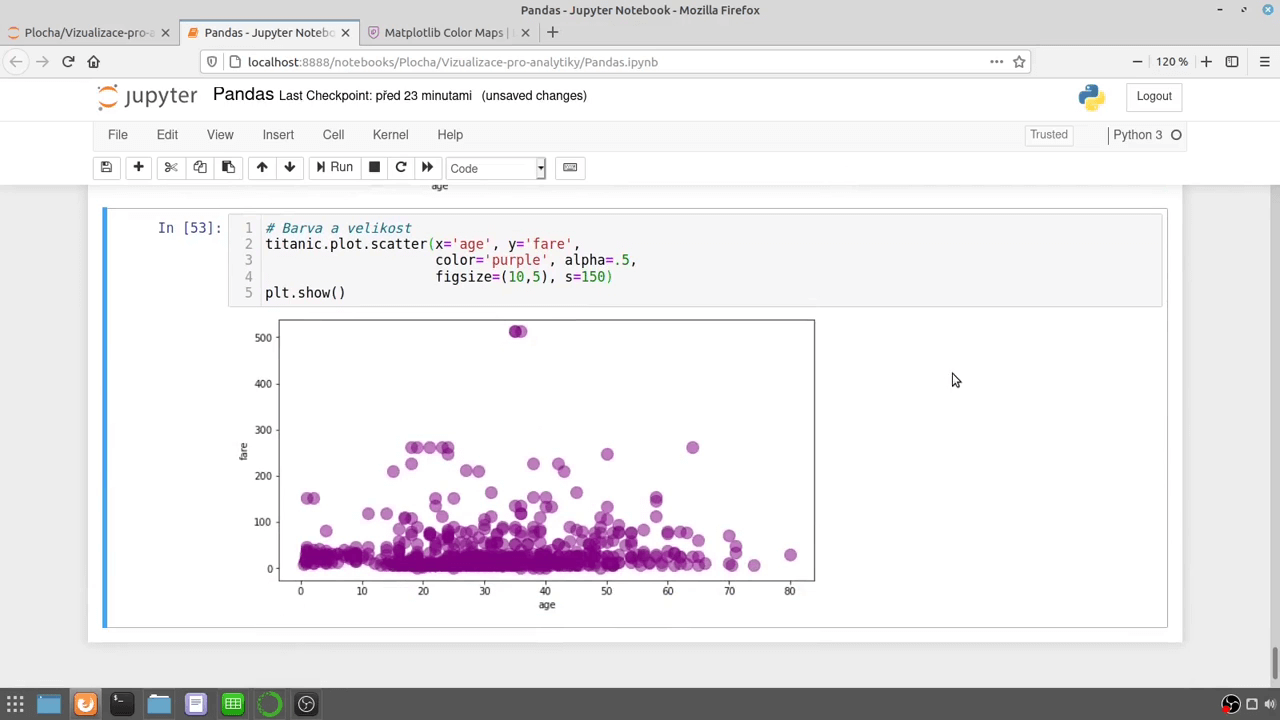Switch to Matplotlib Color Maps tab
1280x720 pixels.
(x=443, y=33)
